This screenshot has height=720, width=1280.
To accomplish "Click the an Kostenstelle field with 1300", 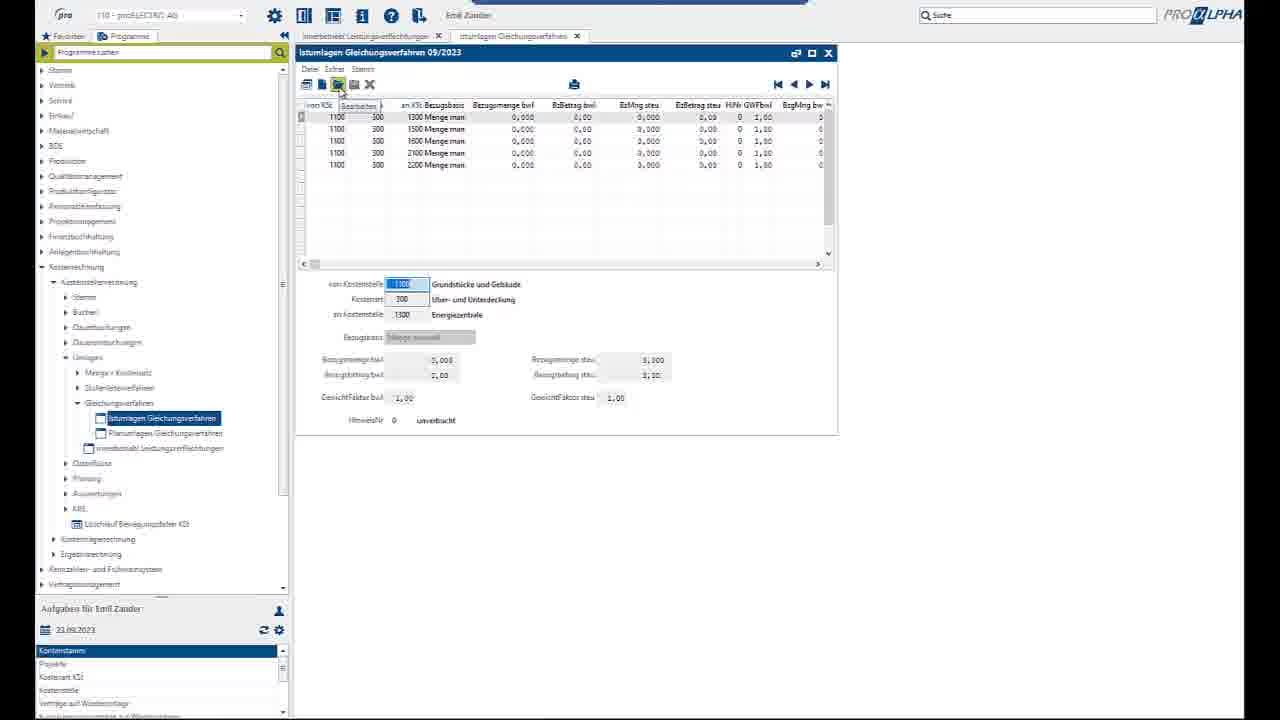I will tap(407, 315).
